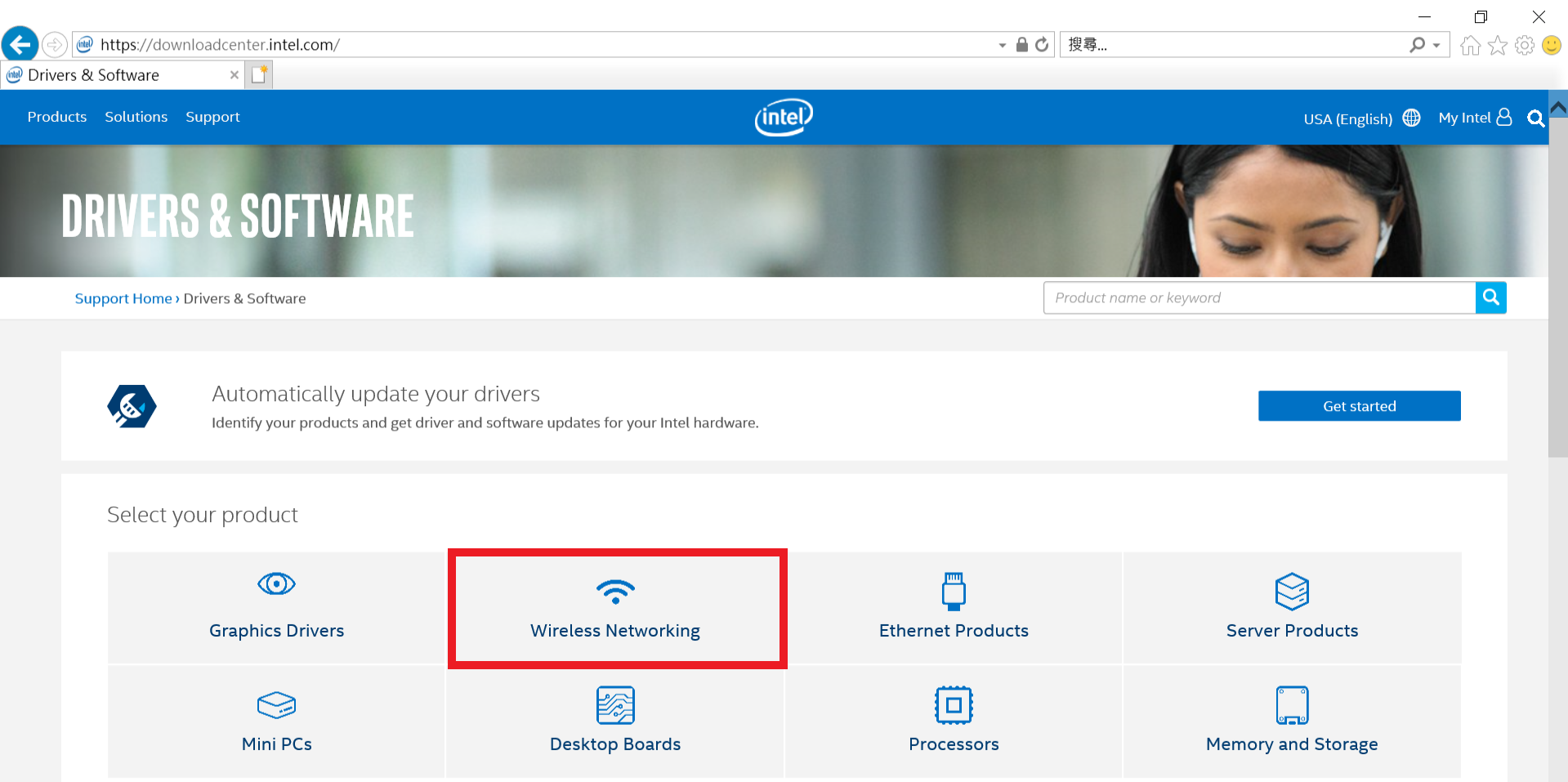The width and height of the screenshot is (1568, 782).
Task: Click the Server Products icon
Action: click(1292, 592)
